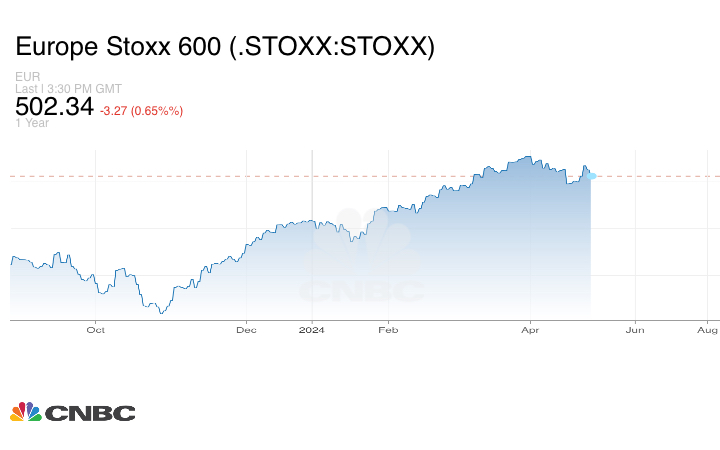
Task: Click the CNBC wordmark at bottom left
Action: click(89, 413)
